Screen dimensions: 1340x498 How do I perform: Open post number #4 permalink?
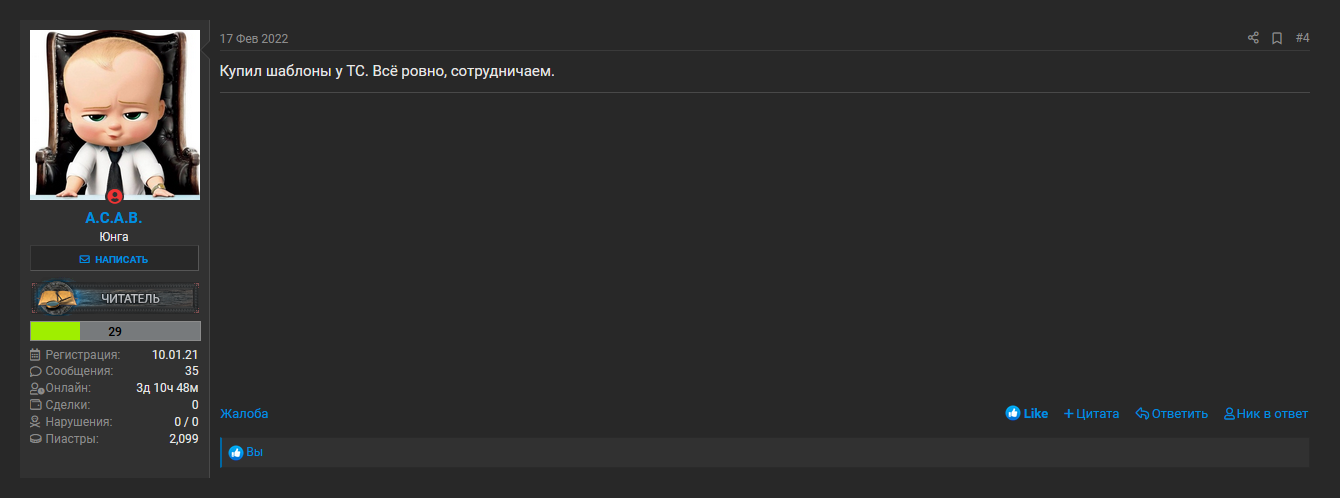[x=1302, y=38]
